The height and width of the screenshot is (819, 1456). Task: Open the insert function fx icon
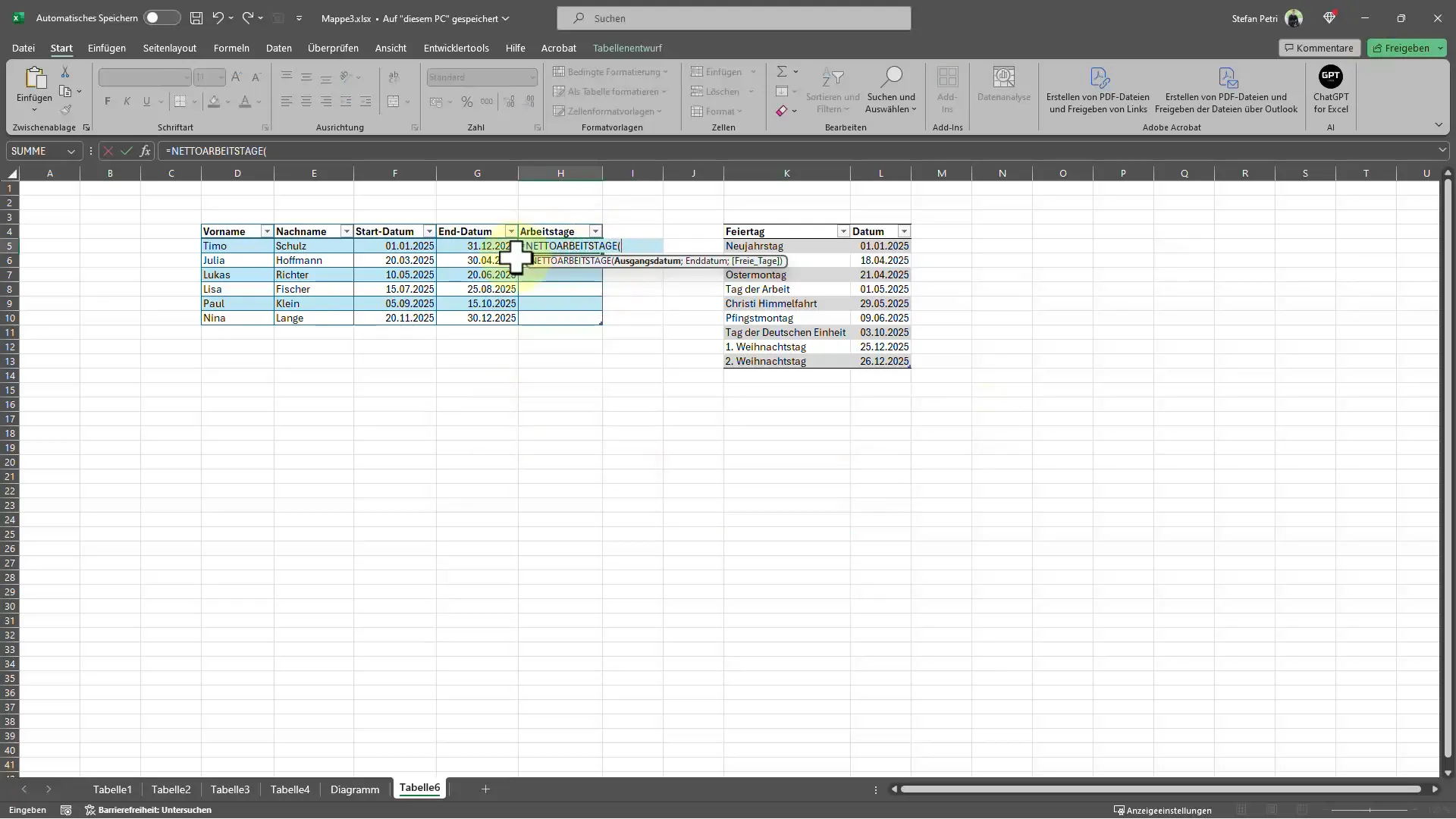coord(145,151)
